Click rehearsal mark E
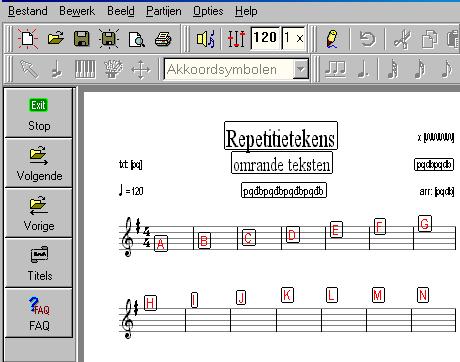Image resolution: width=460 pixels, height=362 pixels. click(336, 230)
